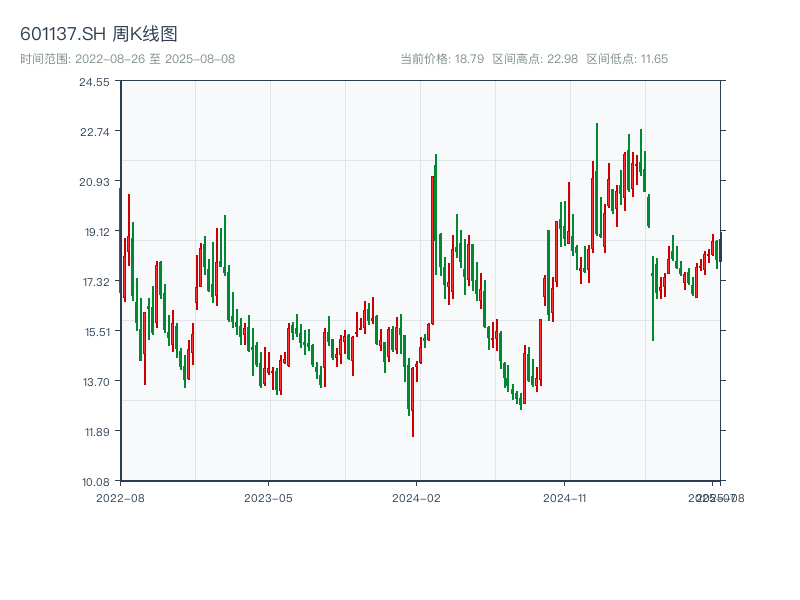Click the lowest red candle near 11.65
800x600 pixels.
(x=413, y=402)
